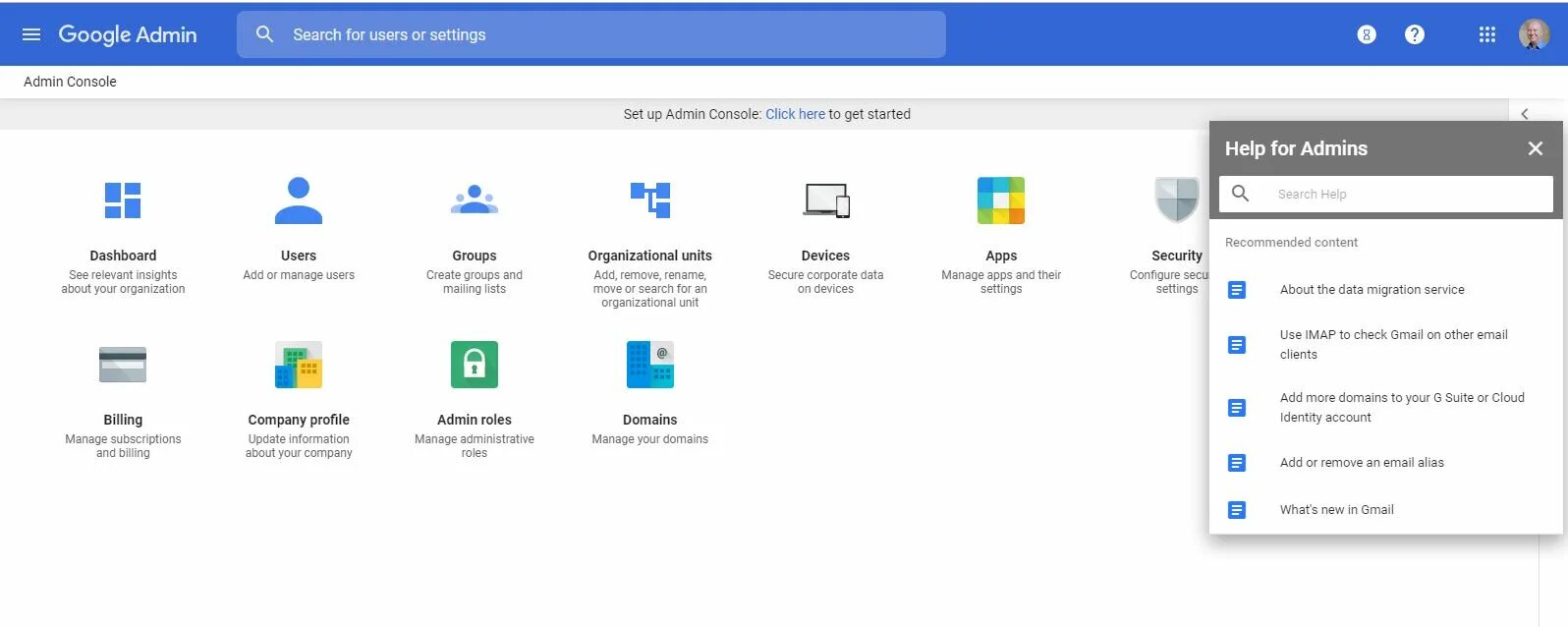The width and height of the screenshot is (1568, 627).
Task: Open the Users icon
Action: click(299, 200)
